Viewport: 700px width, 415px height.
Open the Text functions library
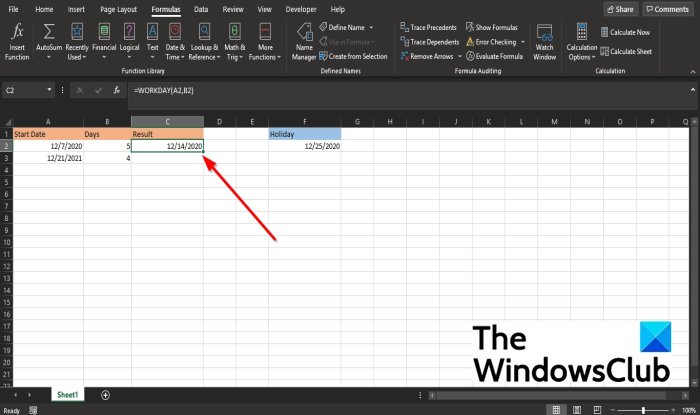click(x=152, y=42)
